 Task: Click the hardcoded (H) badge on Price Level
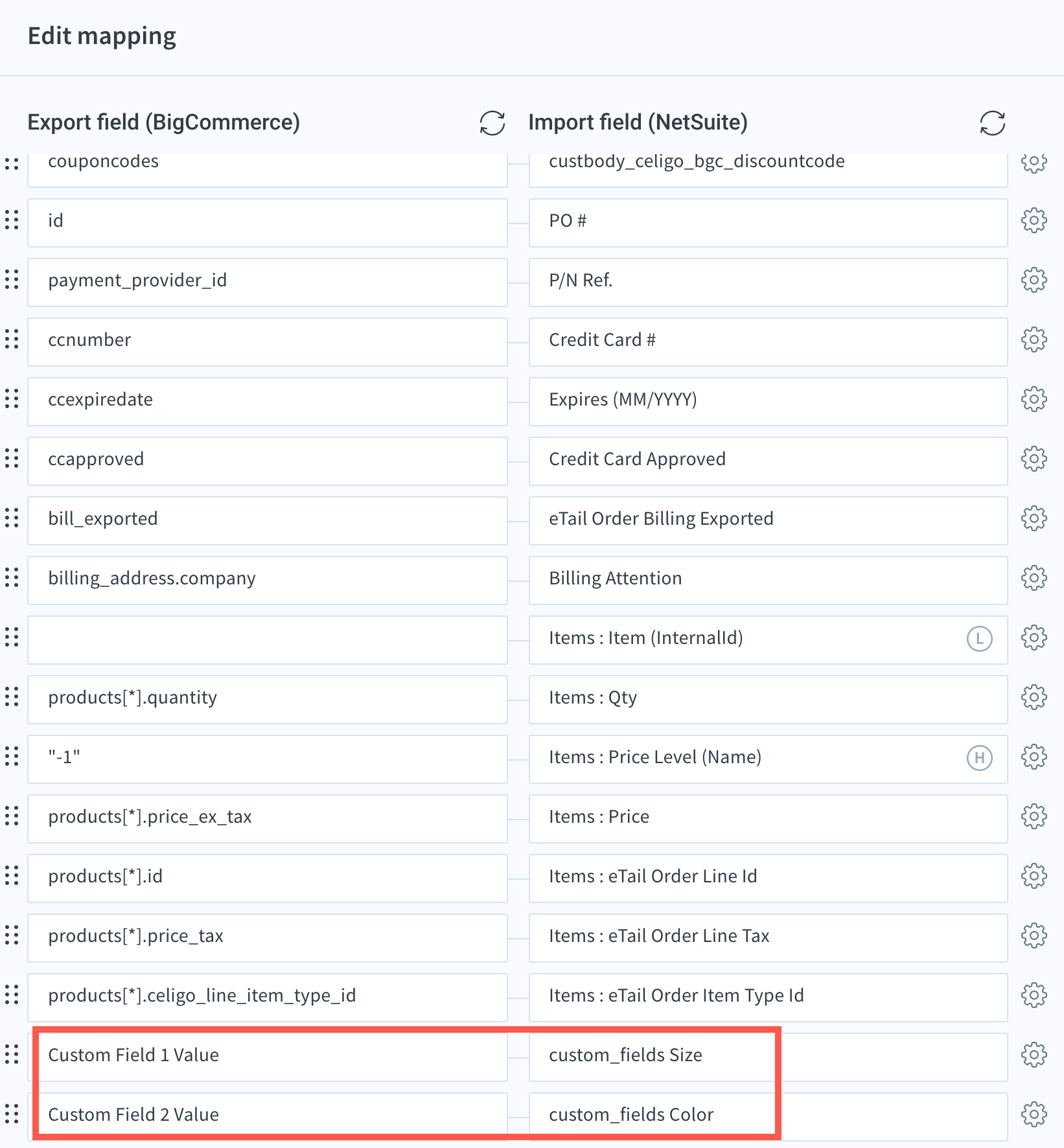tap(979, 758)
